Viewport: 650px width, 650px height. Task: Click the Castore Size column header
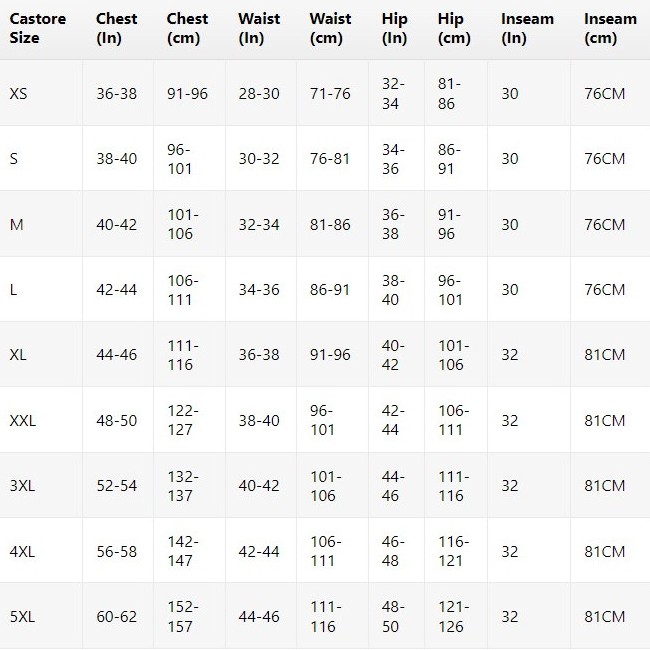(38, 28)
